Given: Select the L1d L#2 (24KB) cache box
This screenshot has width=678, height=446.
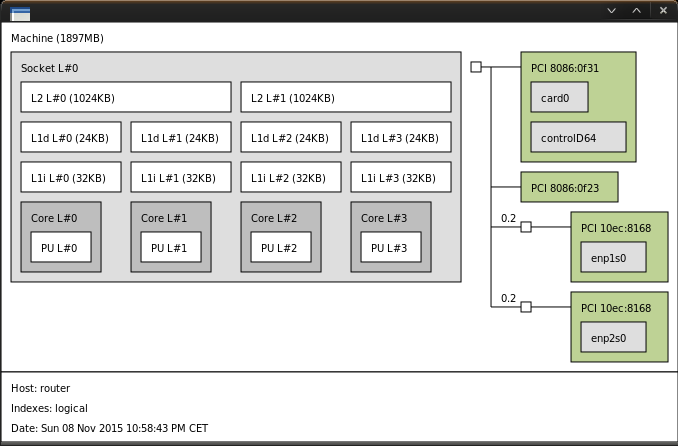Looking at the screenshot, I should pyautogui.click(x=291, y=138).
